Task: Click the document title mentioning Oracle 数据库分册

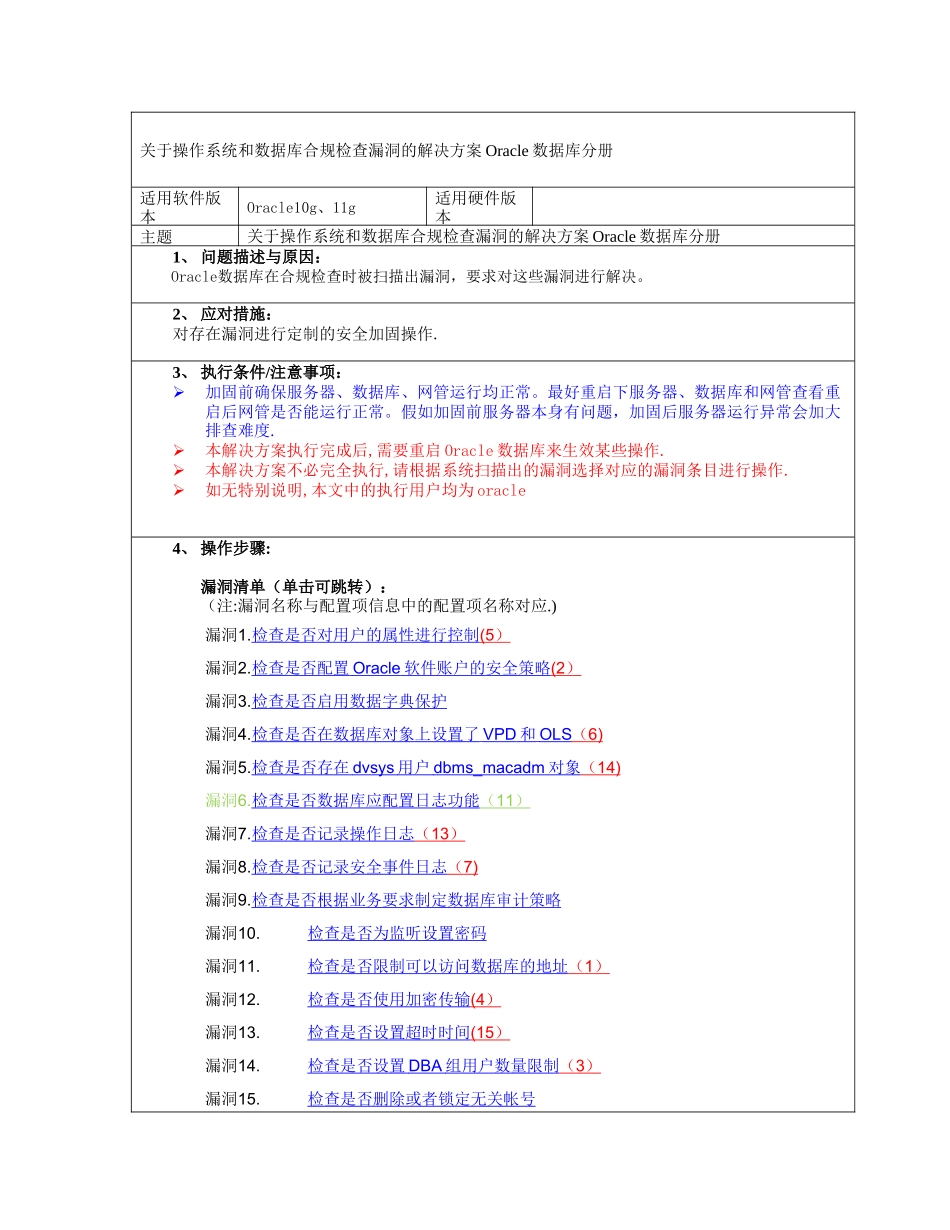Action: tap(376, 151)
